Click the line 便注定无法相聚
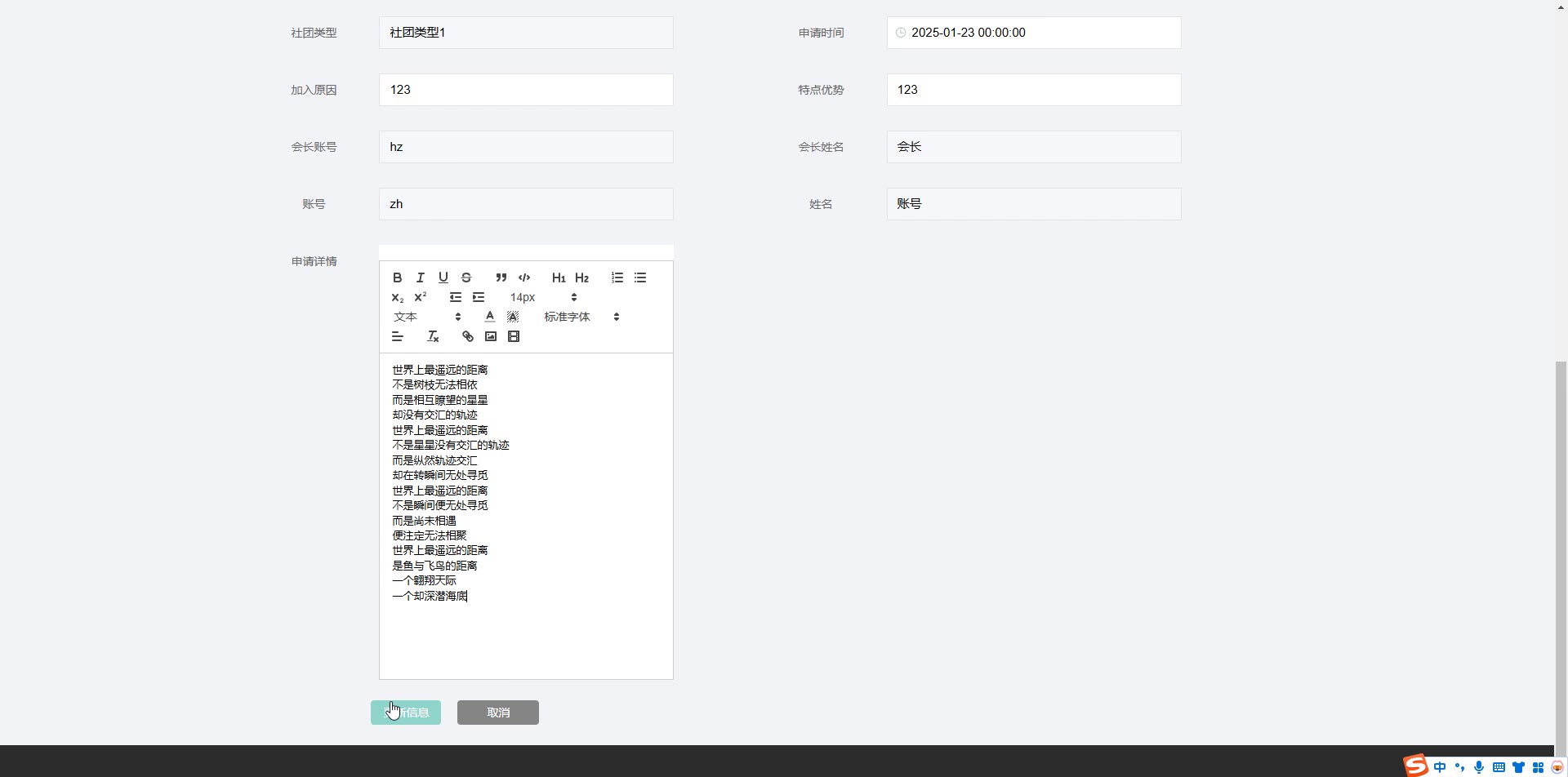The height and width of the screenshot is (777, 1568). click(x=430, y=535)
